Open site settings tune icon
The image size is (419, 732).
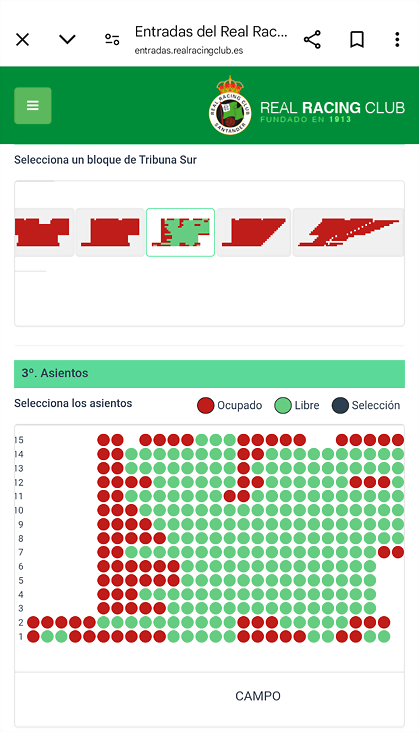[112, 40]
